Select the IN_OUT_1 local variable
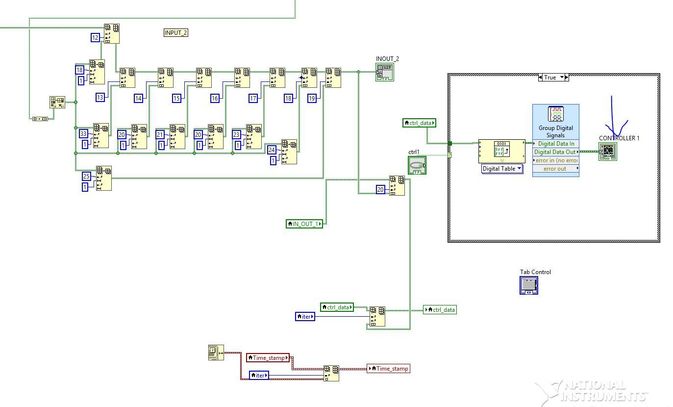The image size is (673, 407). pos(304,224)
